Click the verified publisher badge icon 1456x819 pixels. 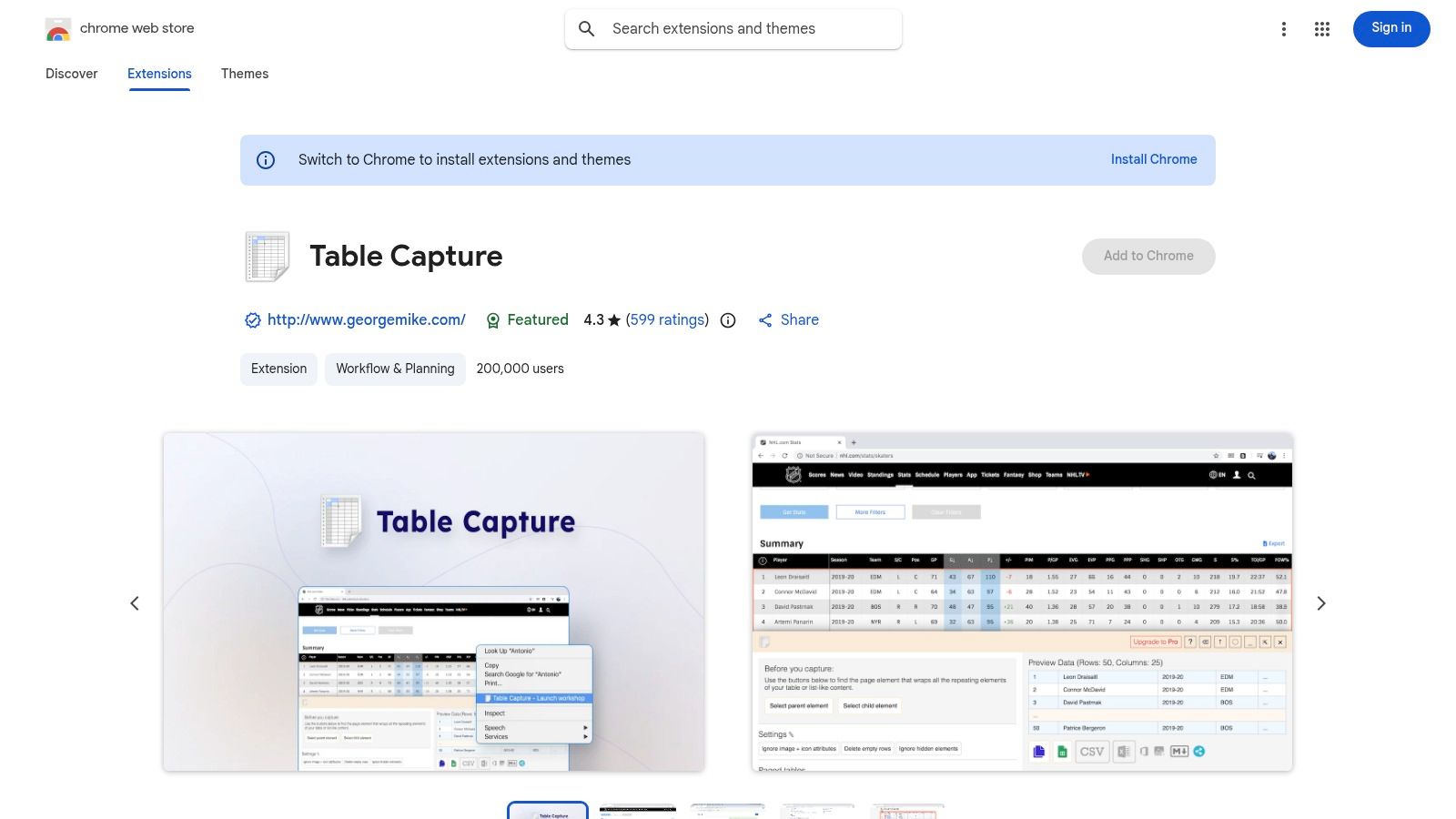(x=253, y=320)
